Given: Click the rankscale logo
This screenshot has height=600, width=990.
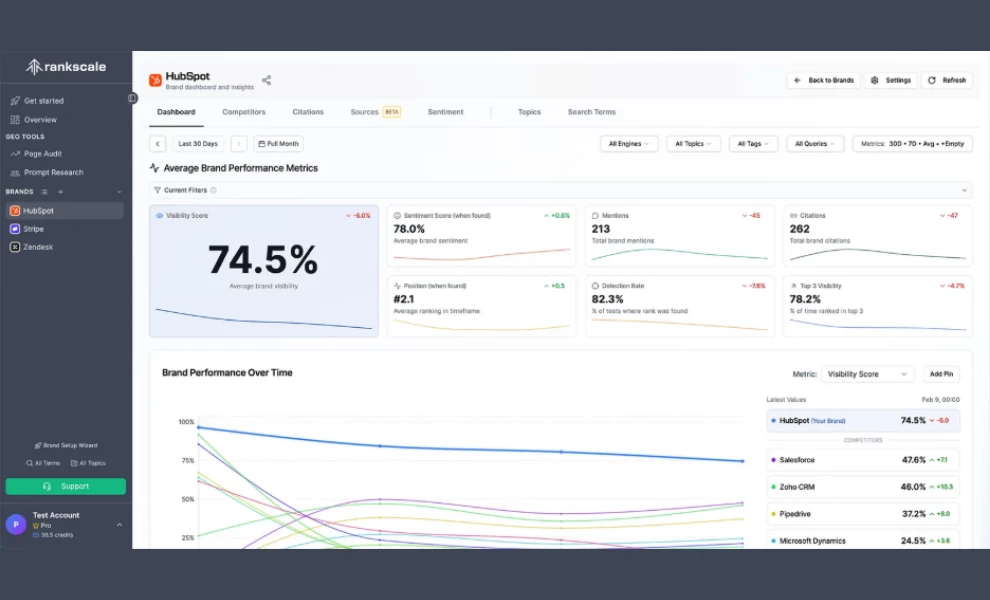Looking at the screenshot, I should (x=66, y=66).
